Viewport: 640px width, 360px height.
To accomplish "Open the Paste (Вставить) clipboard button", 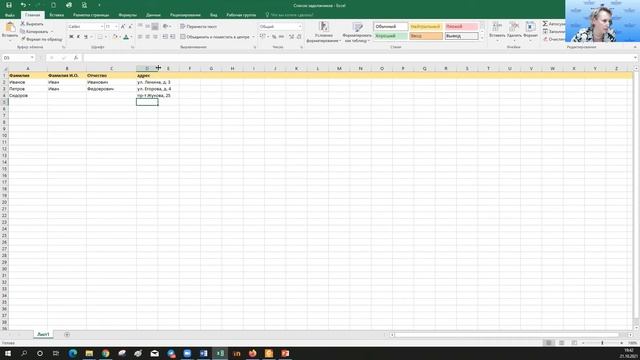I will [x=10, y=31].
